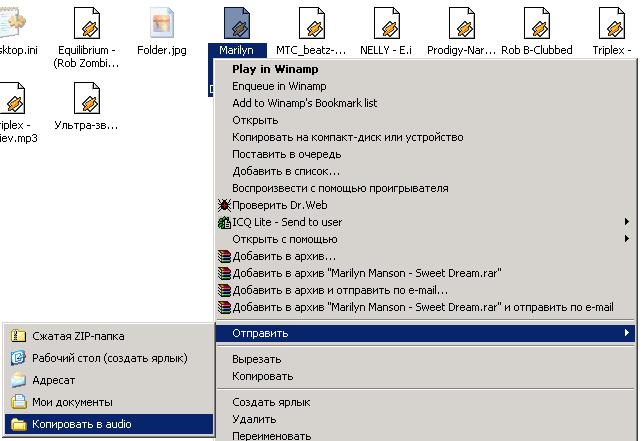
Task: Choose Добавить в архив...
Action: pyautogui.click(x=425, y=256)
